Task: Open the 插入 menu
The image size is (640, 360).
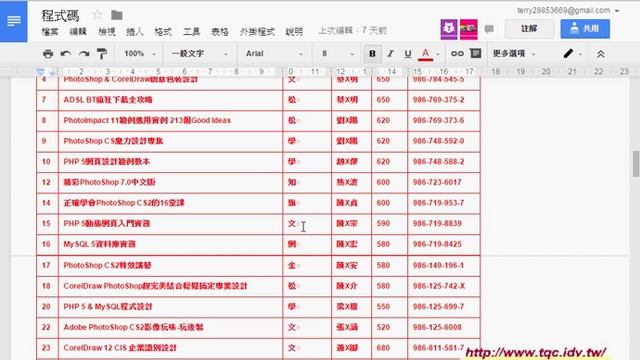Action: click(135, 31)
